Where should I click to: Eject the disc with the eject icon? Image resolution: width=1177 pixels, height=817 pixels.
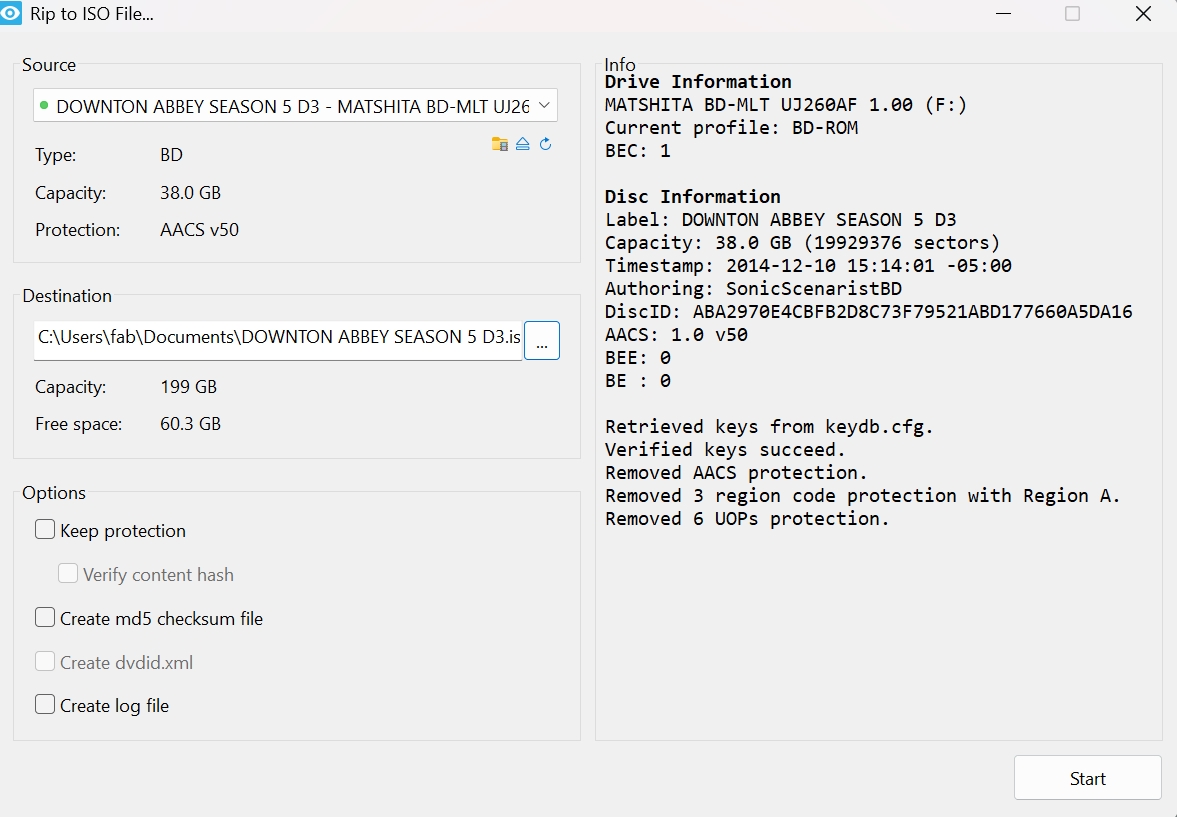pyautogui.click(x=523, y=144)
